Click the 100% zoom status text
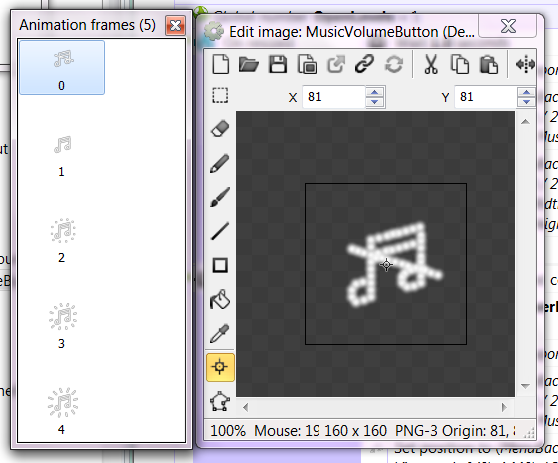 [228, 431]
